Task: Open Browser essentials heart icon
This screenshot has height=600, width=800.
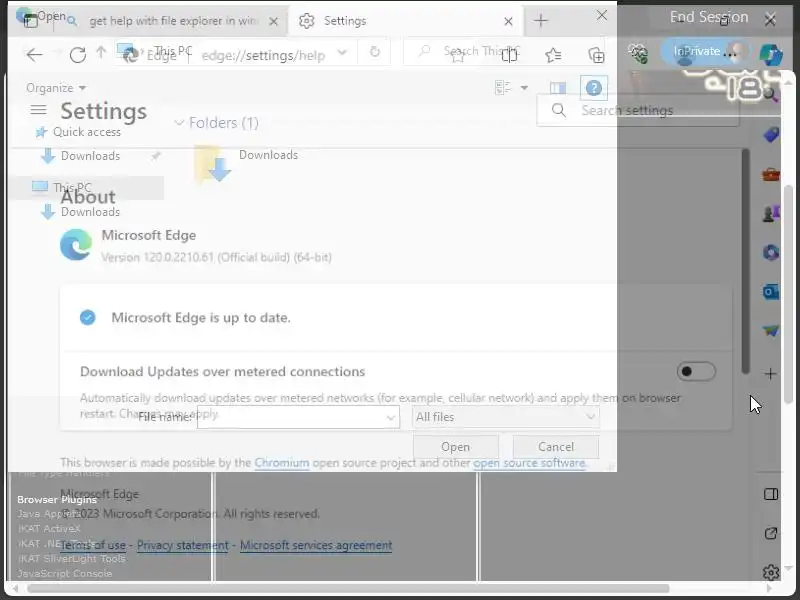Action: coord(638,54)
